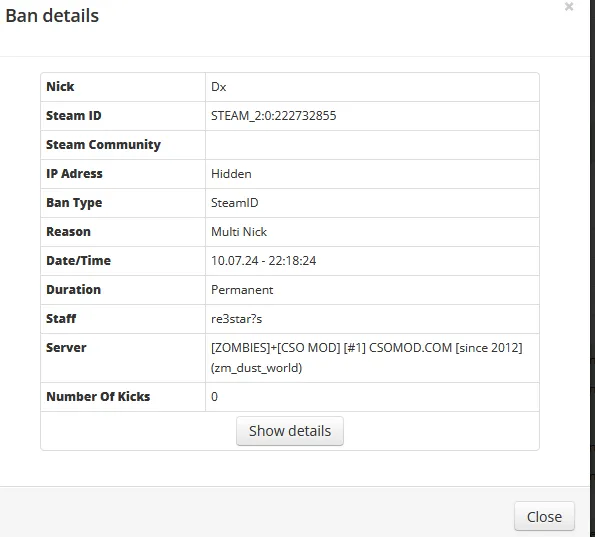
Task: Click the Ban details heading
Action: [x=52, y=16]
